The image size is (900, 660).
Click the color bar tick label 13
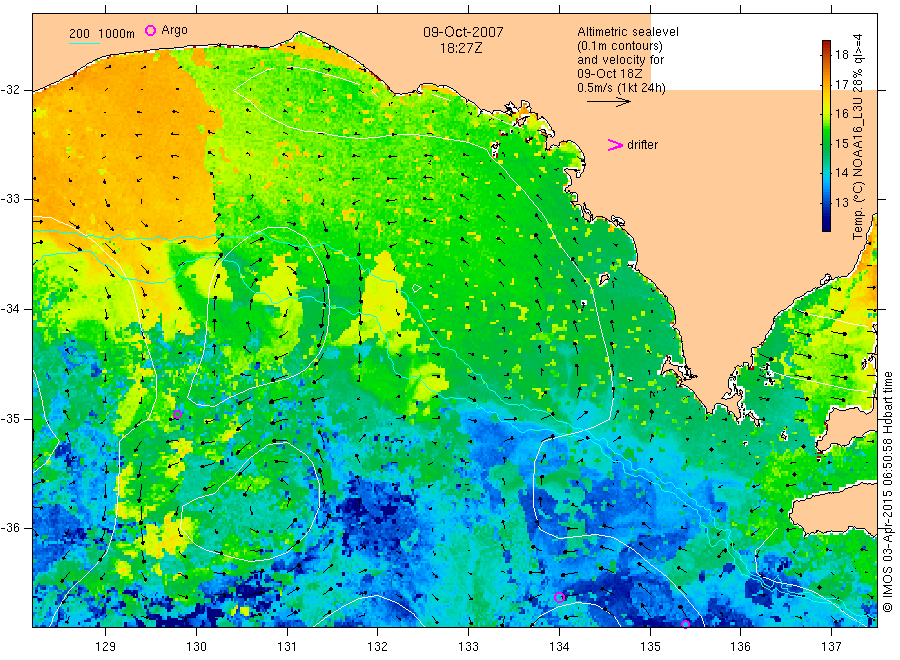click(841, 202)
